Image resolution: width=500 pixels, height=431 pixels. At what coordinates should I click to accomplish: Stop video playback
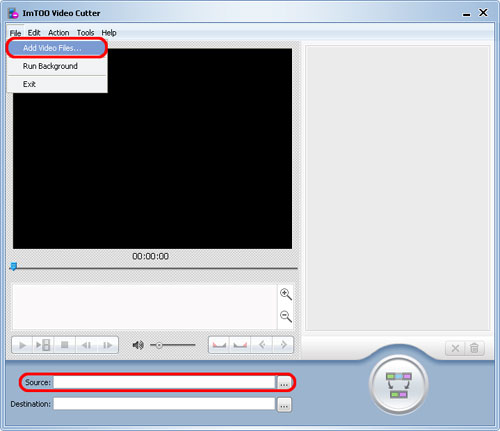(64, 345)
